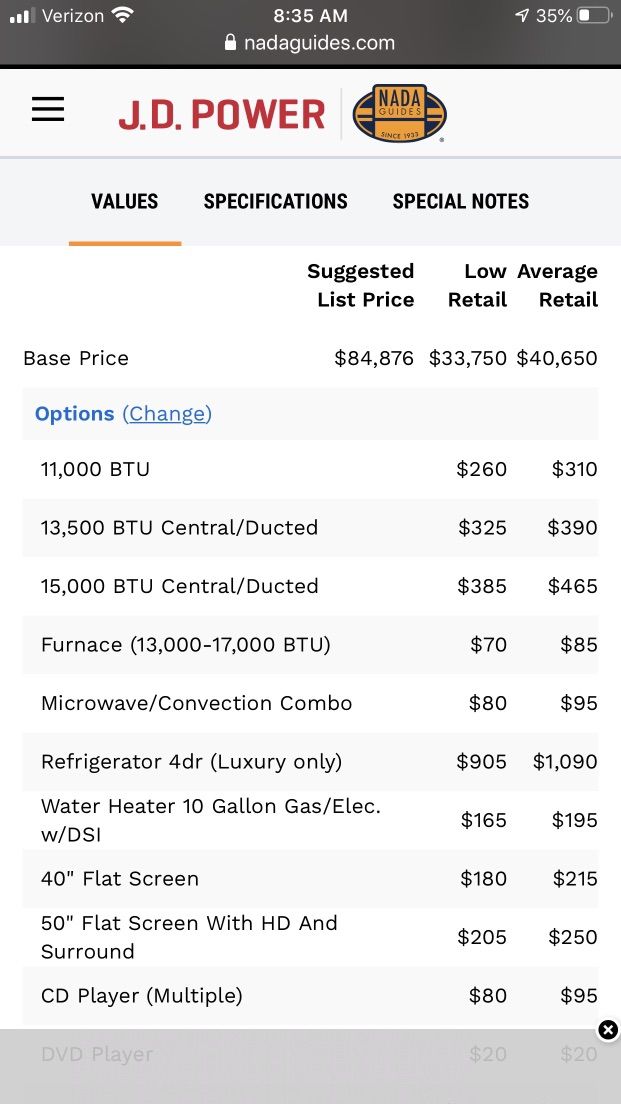This screenshot has height=1104, width=621.
Task: Tap the Wi-Fi status icon
Action: (123, 15)
